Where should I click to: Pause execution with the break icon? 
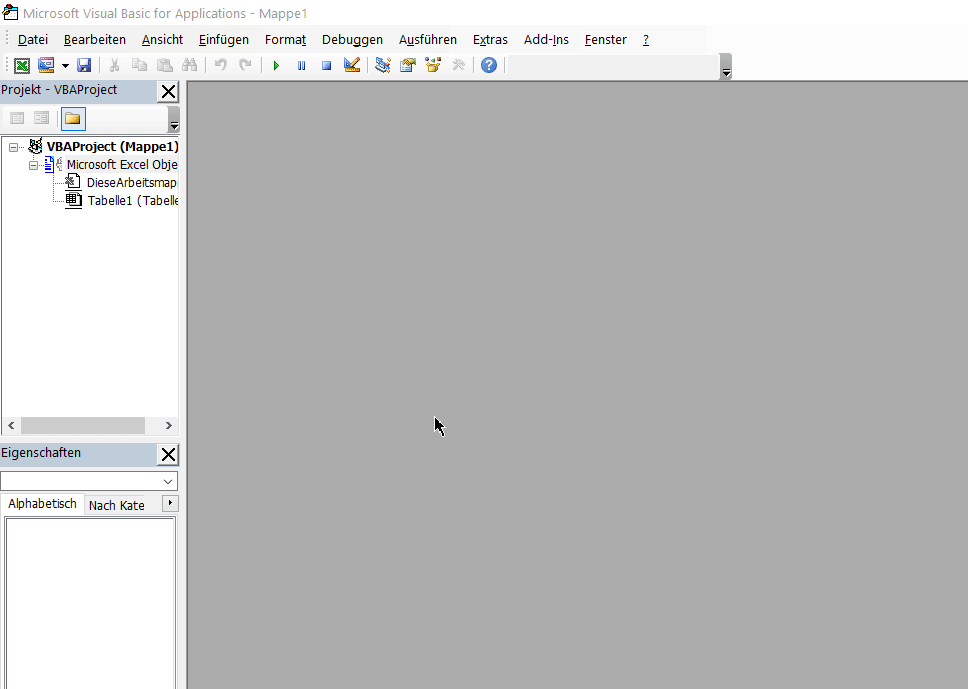(x=301, y=65)
